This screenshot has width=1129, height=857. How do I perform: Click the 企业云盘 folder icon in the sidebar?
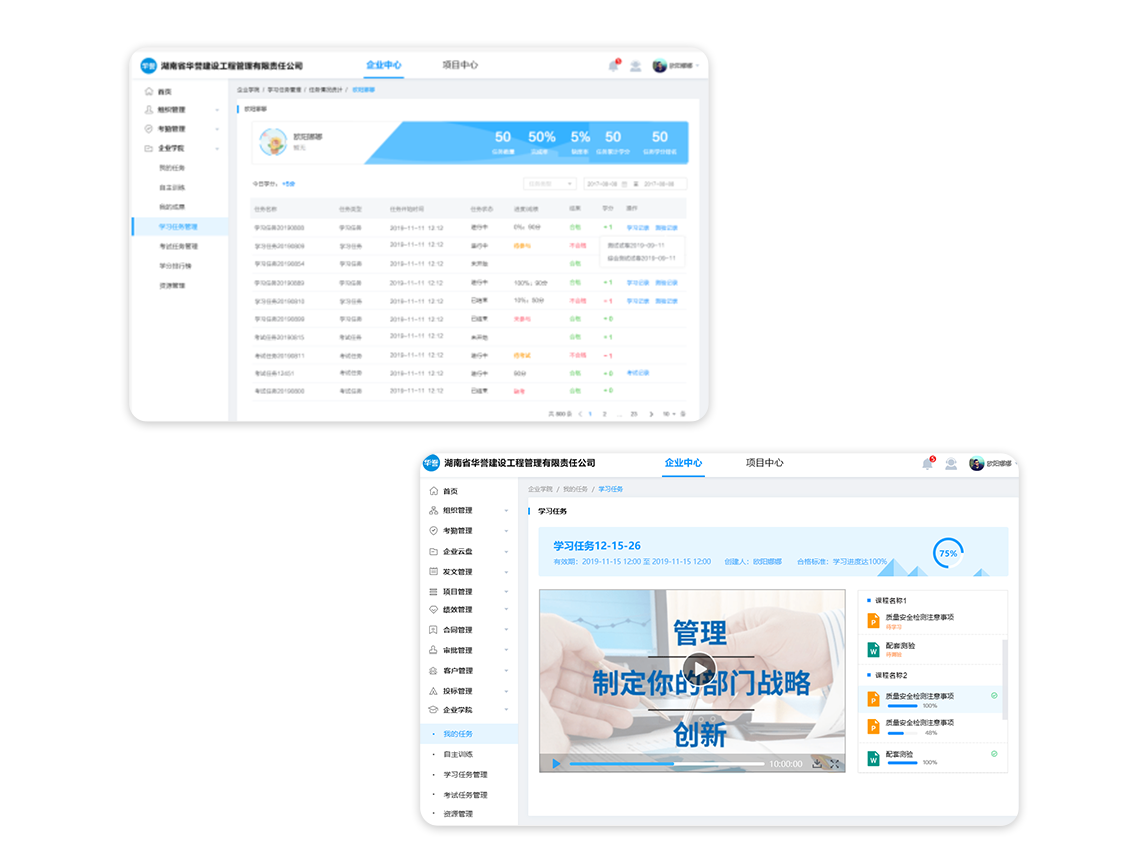point(433,552)
